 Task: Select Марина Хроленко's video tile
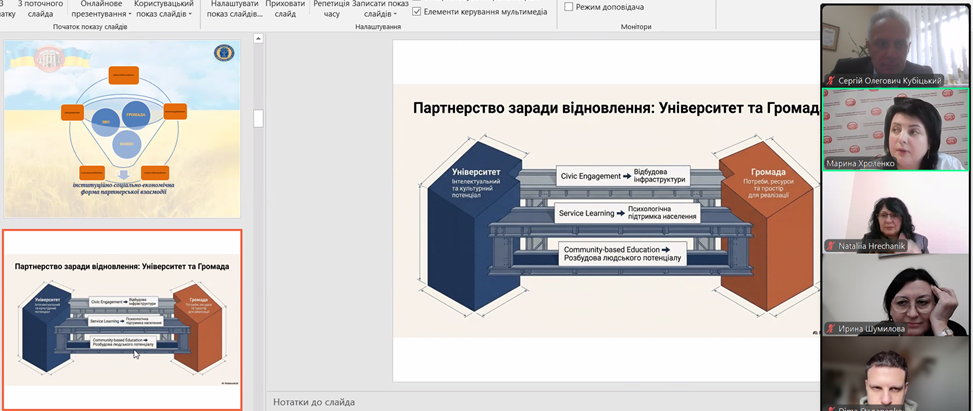[x=895, y=129]
